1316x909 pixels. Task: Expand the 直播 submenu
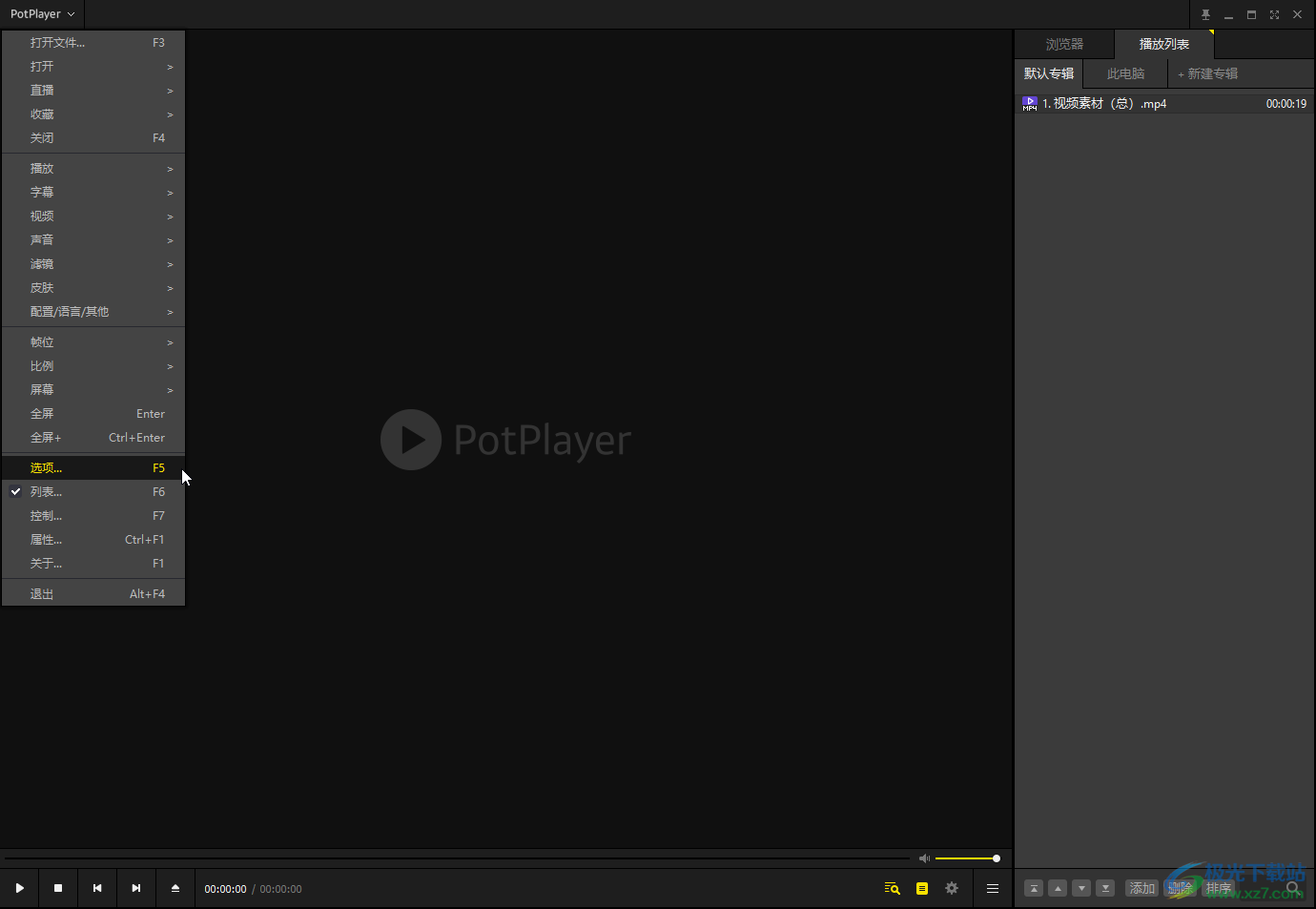coord(93,91)
